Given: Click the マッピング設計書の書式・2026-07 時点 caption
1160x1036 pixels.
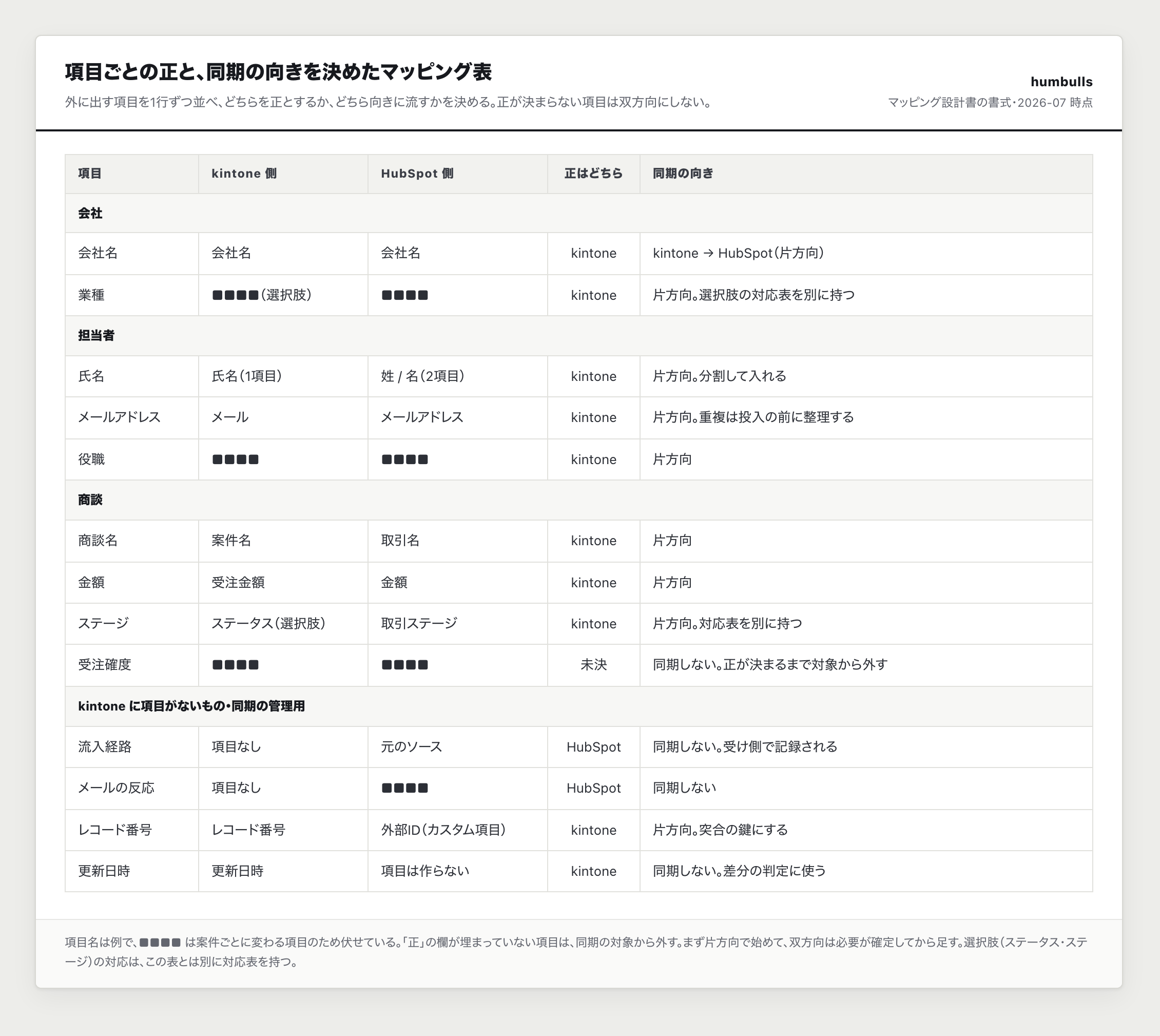Looking at the screenshot, I should click(990, 103).
